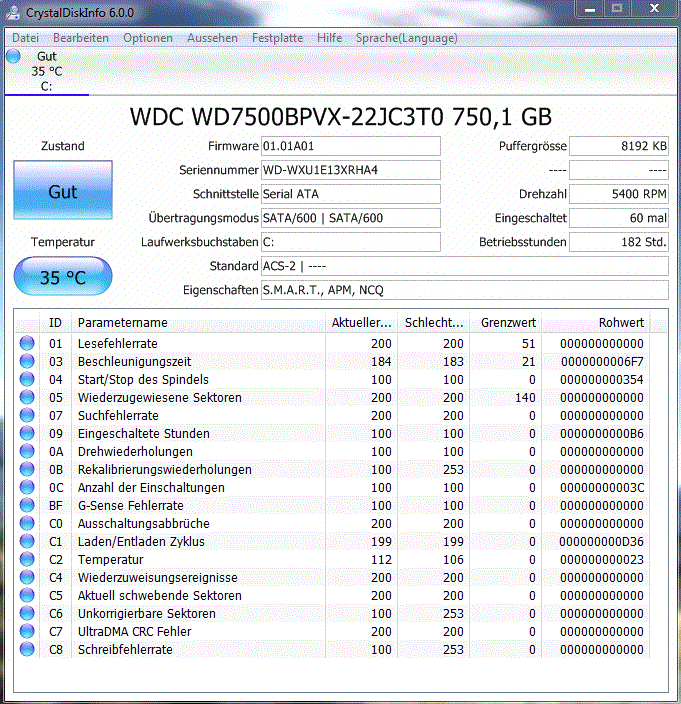Click raw value 000000000D36
Viewport: 681px width, 704px height.
pos(602,541)
